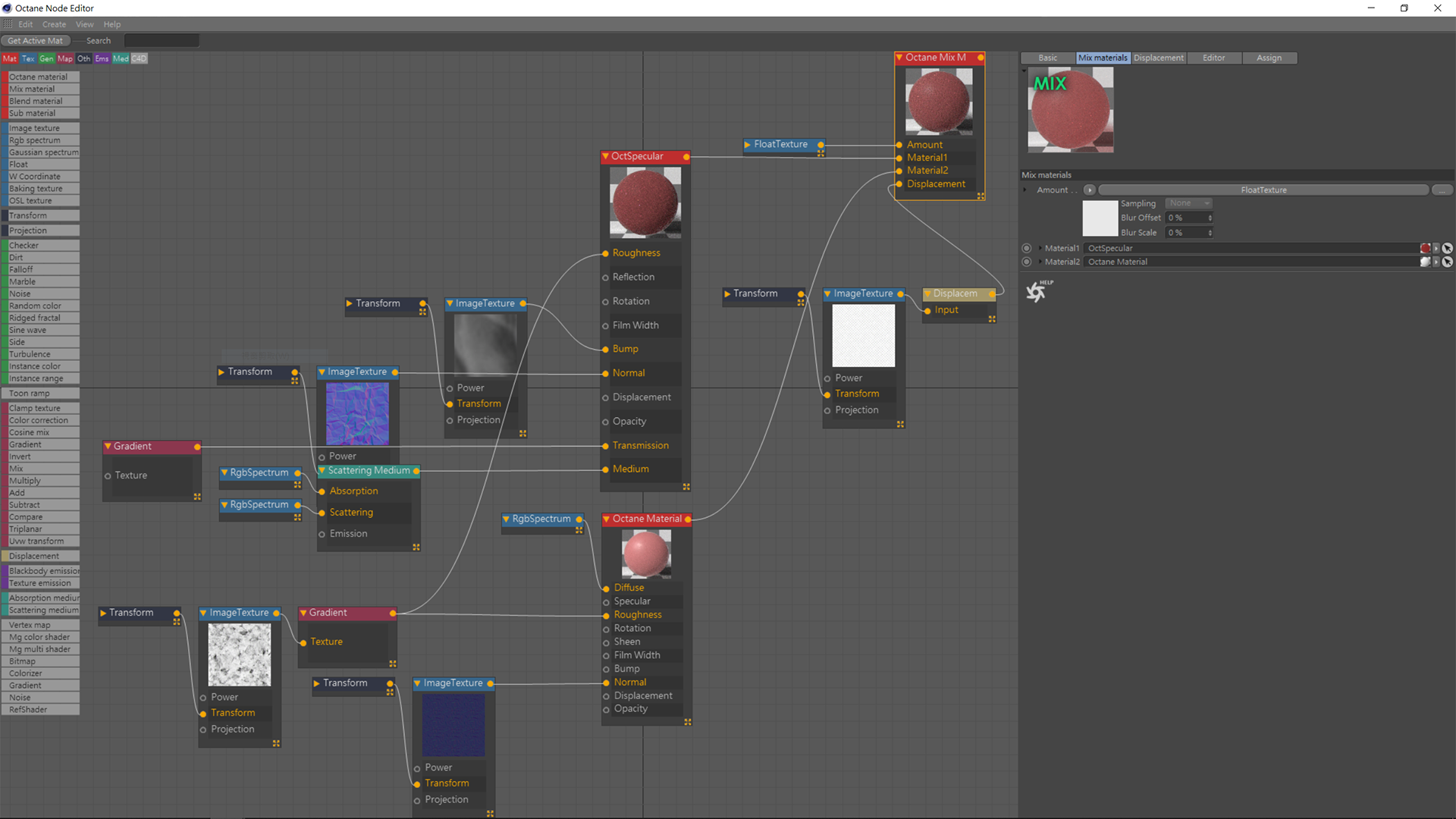Add an Image texture node from list
The width and height of the screenshot is (1456, 819).
coord(42,128)
